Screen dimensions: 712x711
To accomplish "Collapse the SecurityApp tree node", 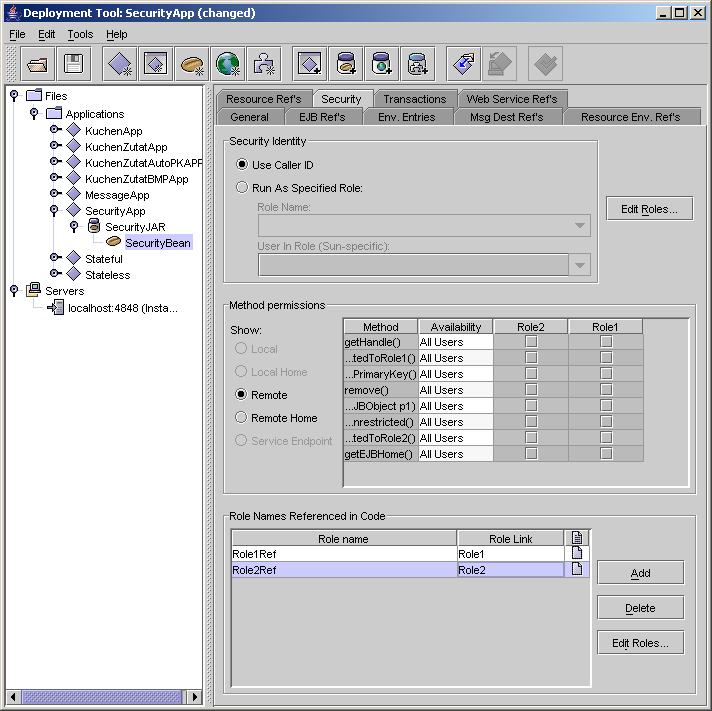I will point(54,210).
